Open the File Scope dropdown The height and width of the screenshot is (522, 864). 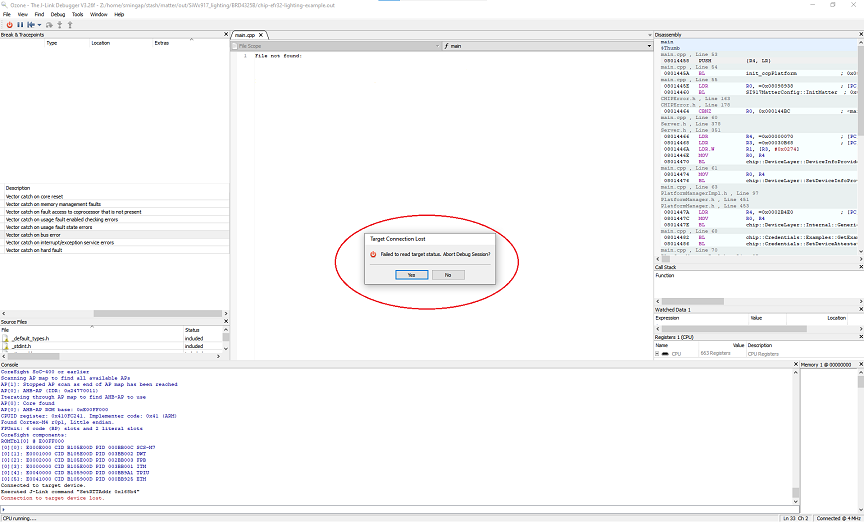click(336, 46)
